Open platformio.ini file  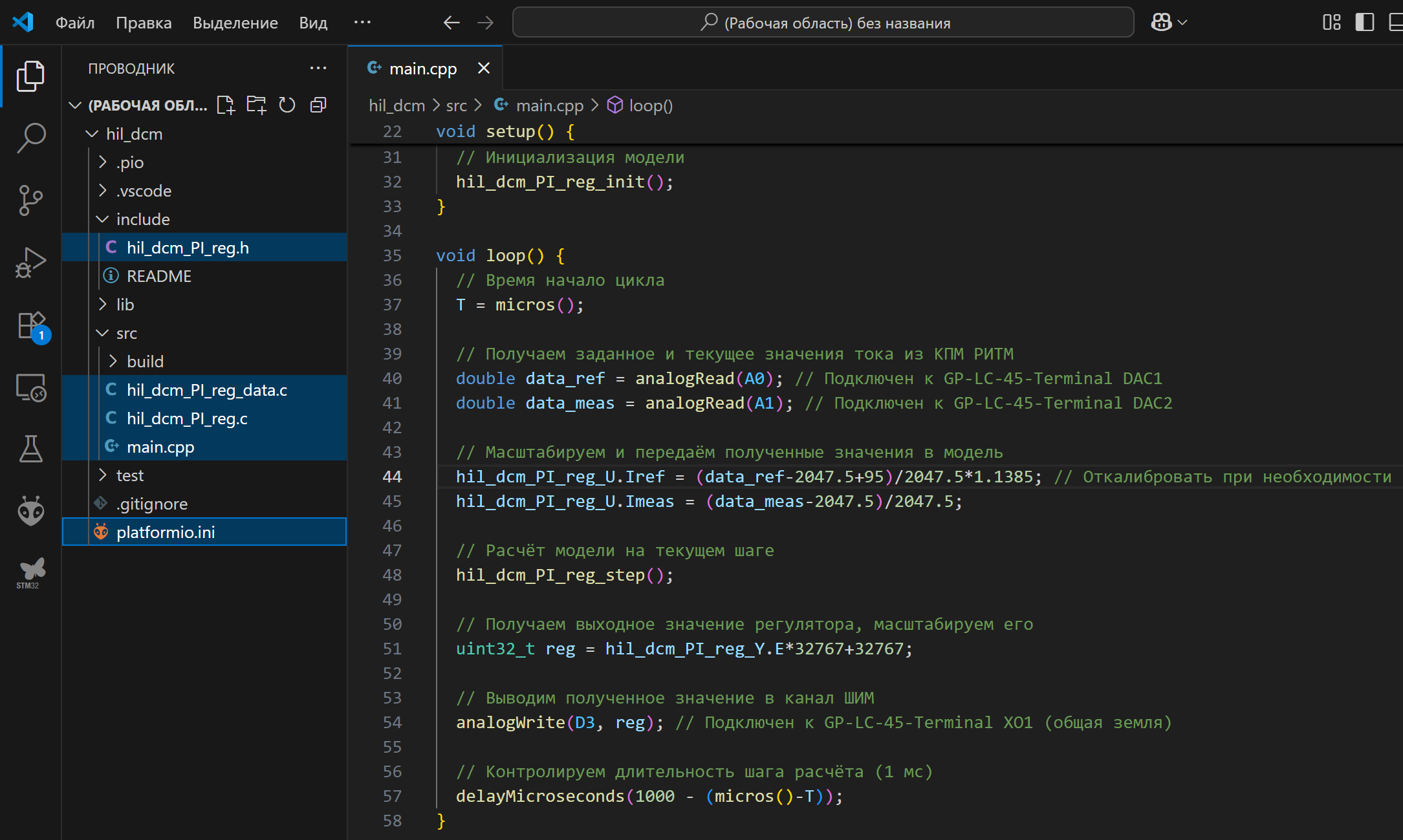pos(166,532)
